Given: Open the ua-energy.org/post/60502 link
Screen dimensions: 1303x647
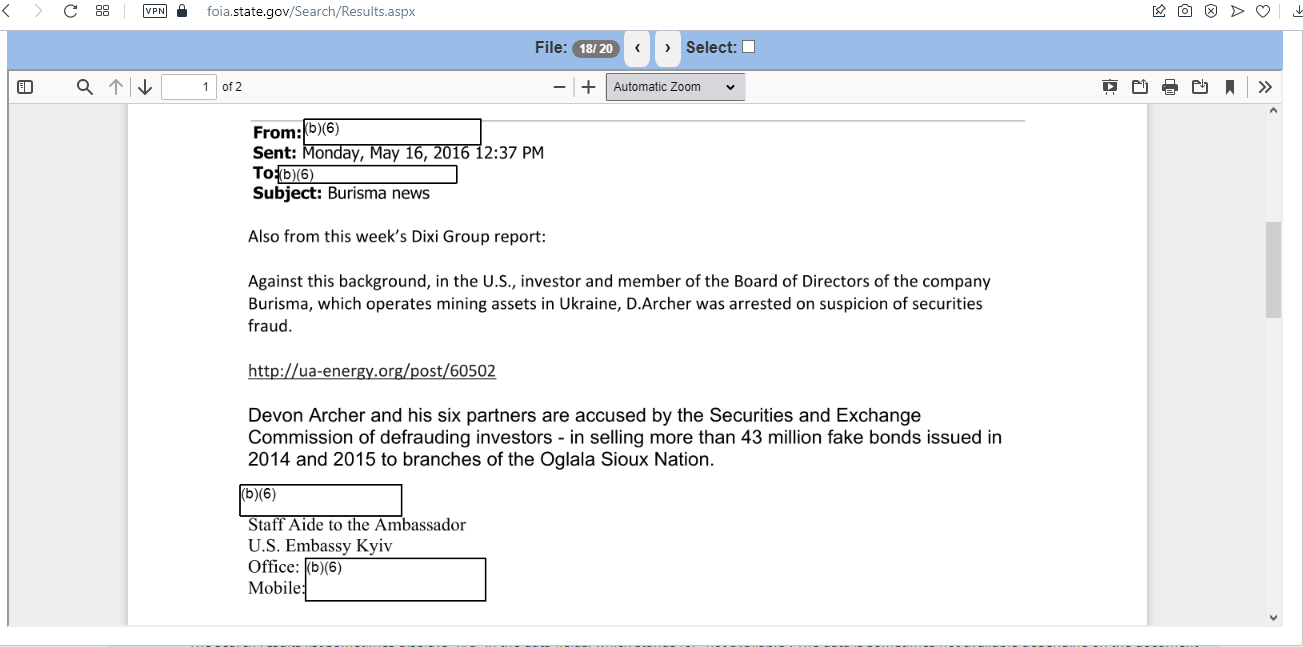Looking at the screenshot, I should (x=372, y=371).
